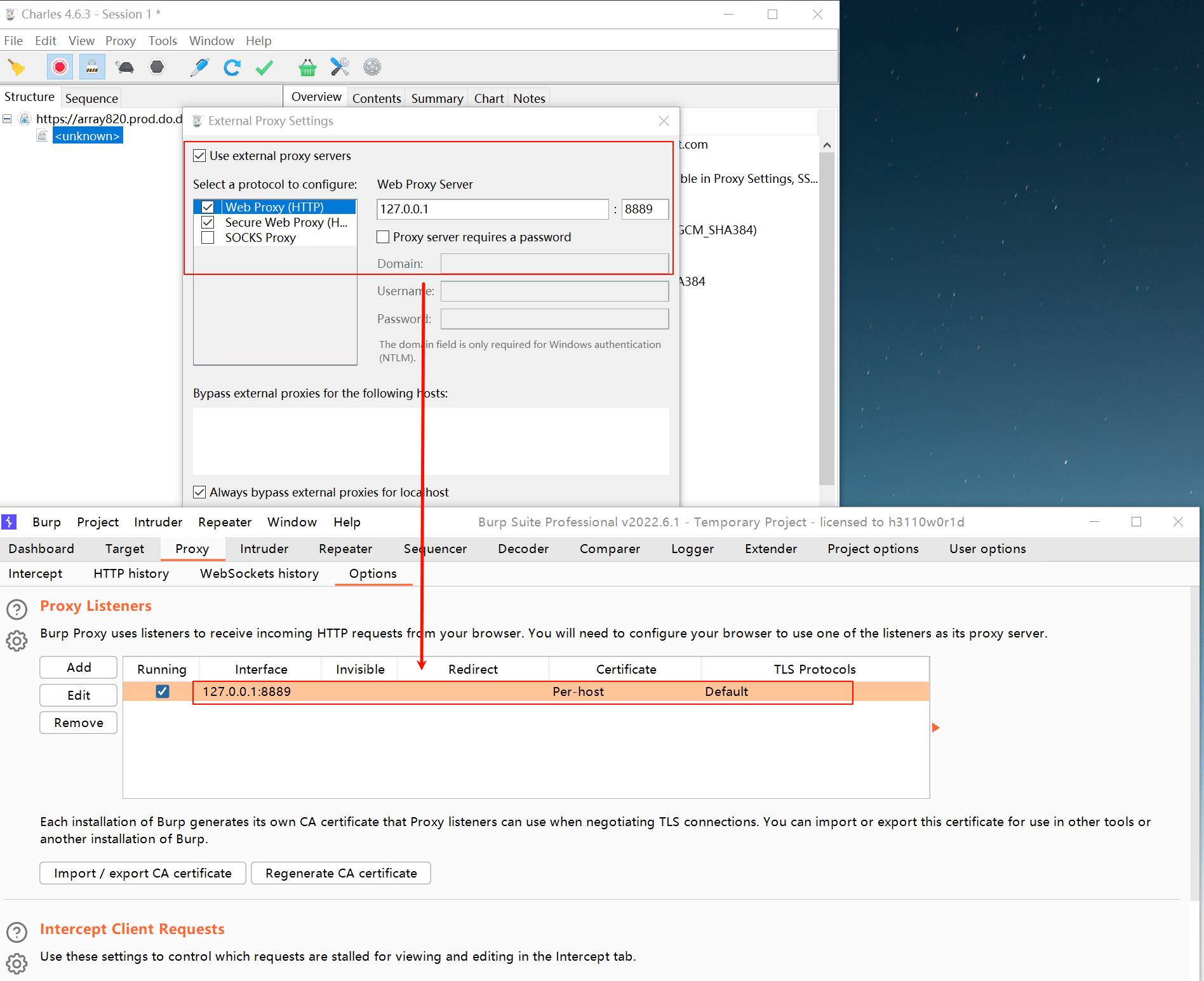
Task: Toggle Running checkbox for 127.0.0.1:8889 listener
Action: pyautogui.click(x=163, y=691)
